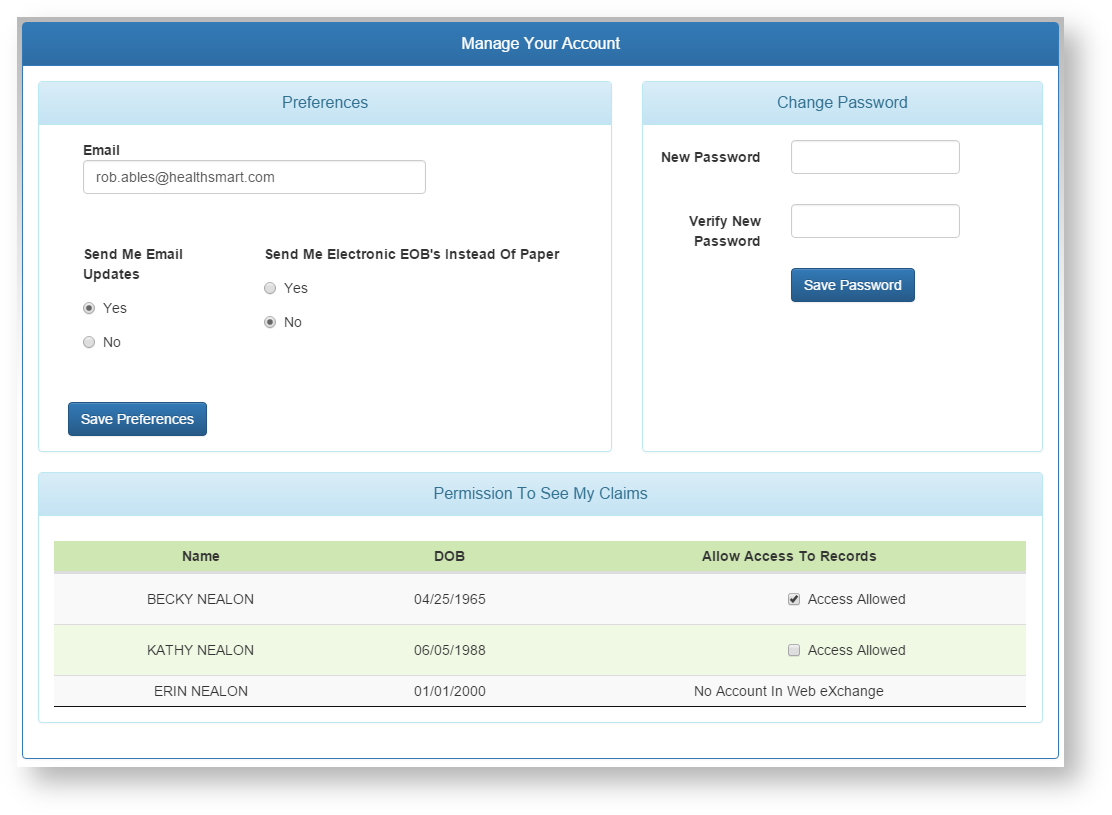Viewport: 1112px width, 815px height.
Task: Click the Change Password panel heading
Action: tap(843, 103)
